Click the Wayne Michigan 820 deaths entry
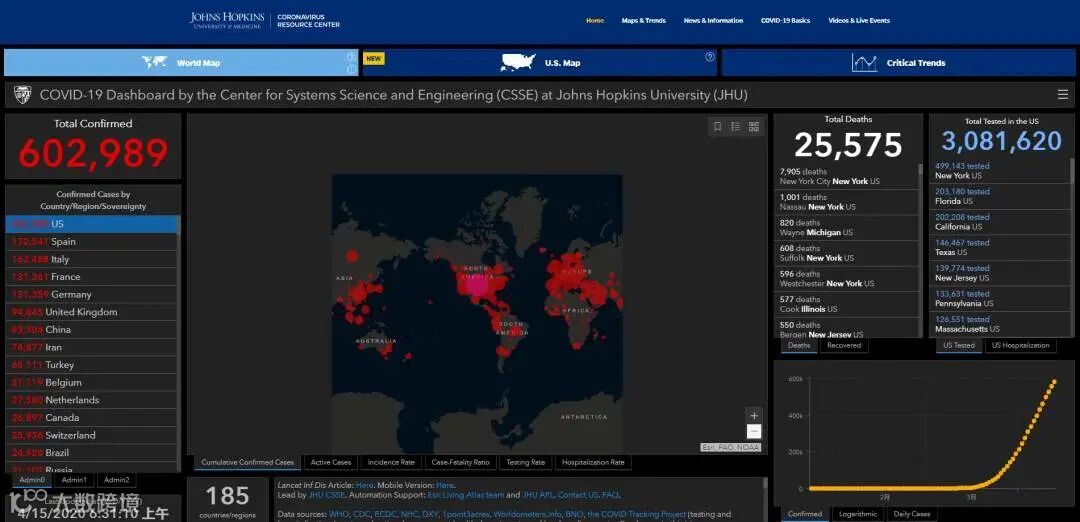The height and width of the screenshot is (522, 1080). tap(846, 227)
